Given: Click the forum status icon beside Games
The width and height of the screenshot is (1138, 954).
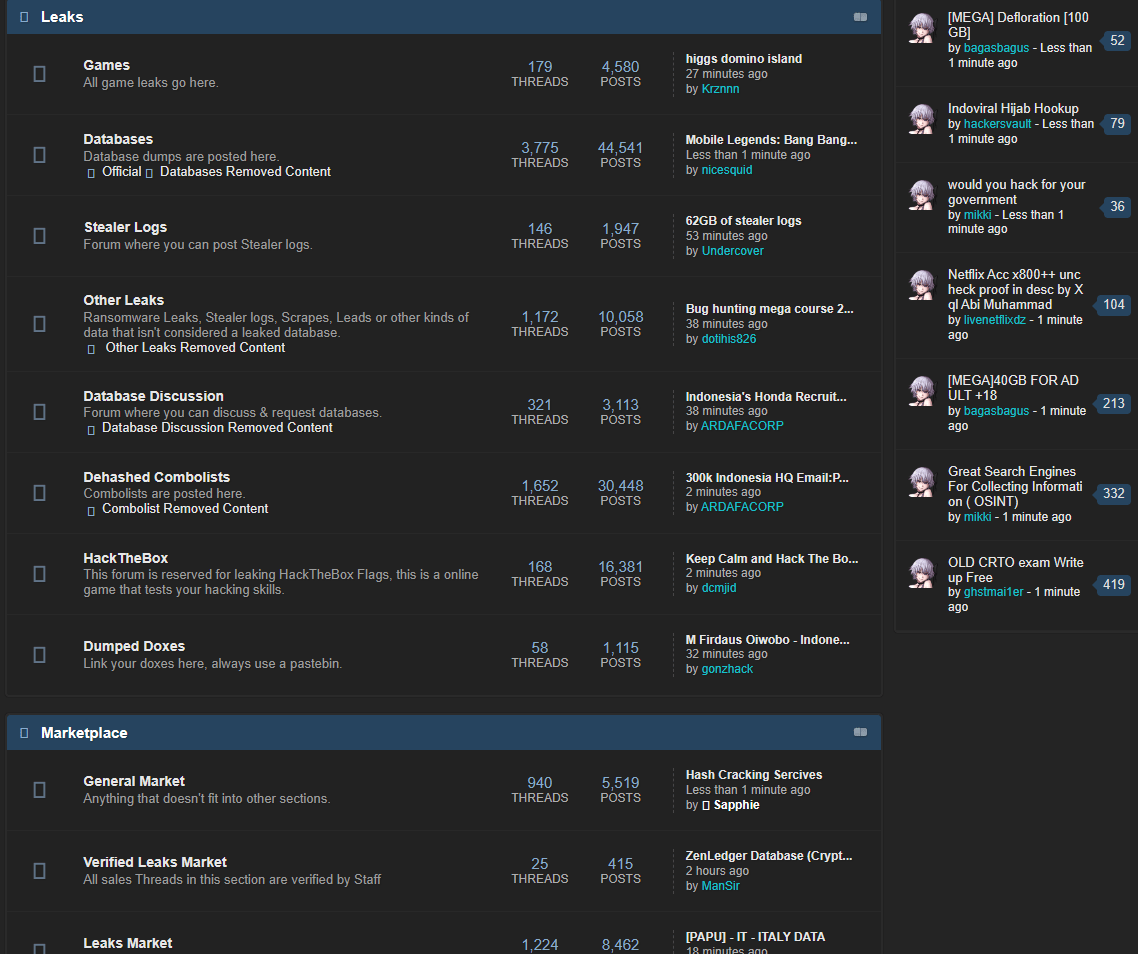Looking at the screenshot, I should click(x=39, y=74).
